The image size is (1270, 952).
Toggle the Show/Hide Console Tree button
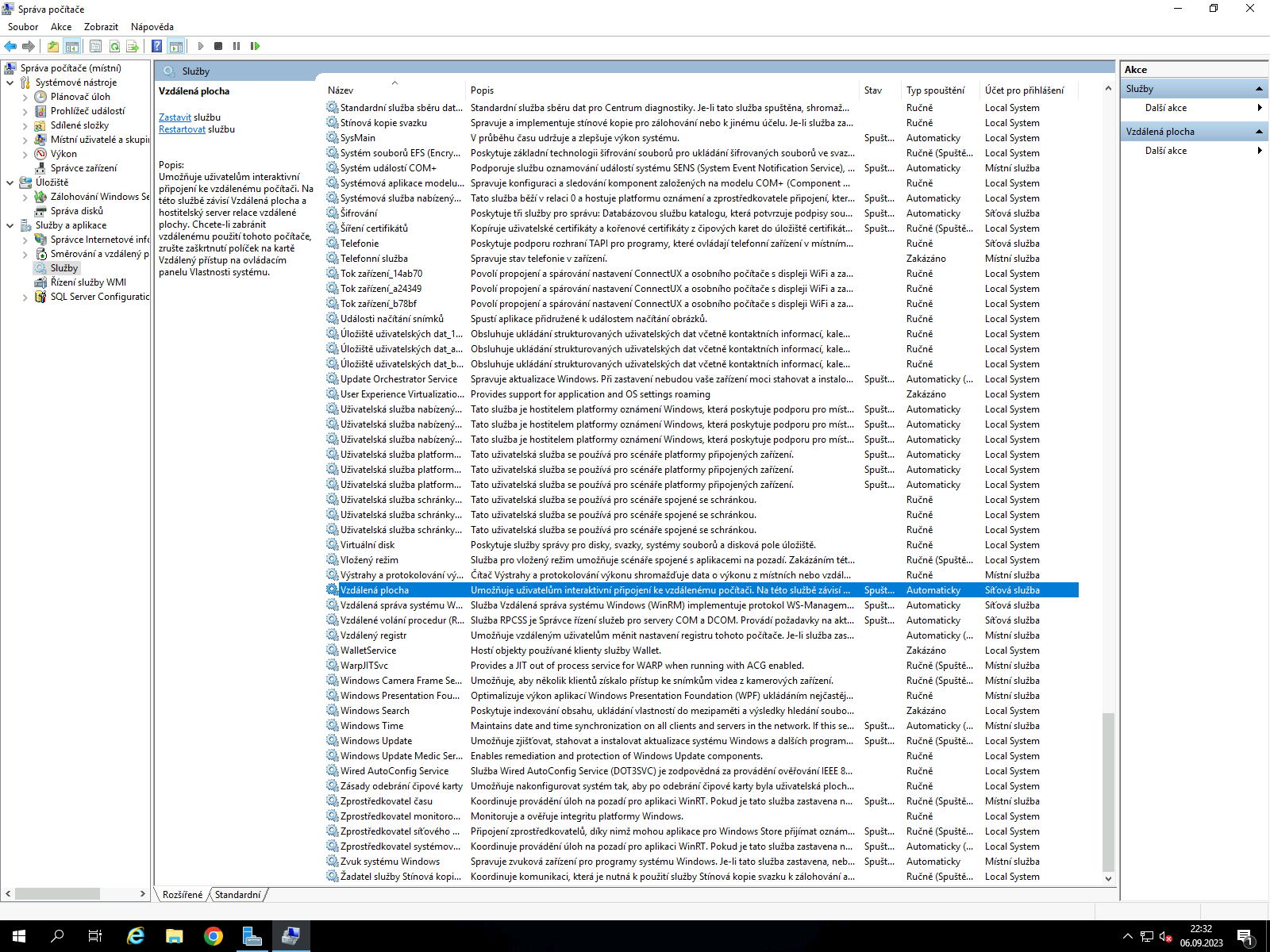(x=72, y=46)
